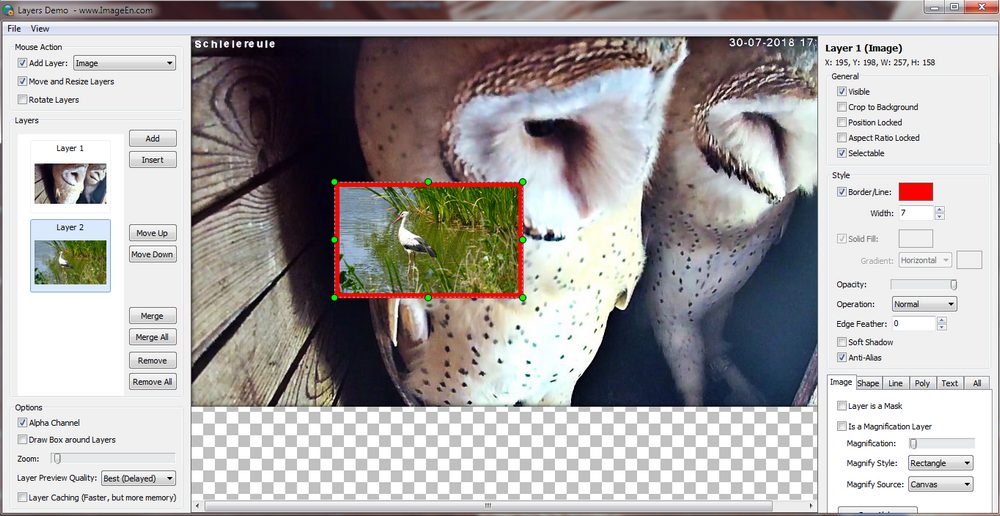Enable the Soft Shadow checkbox
Screen dimensions: 1000x516
(x=842, y=342)
